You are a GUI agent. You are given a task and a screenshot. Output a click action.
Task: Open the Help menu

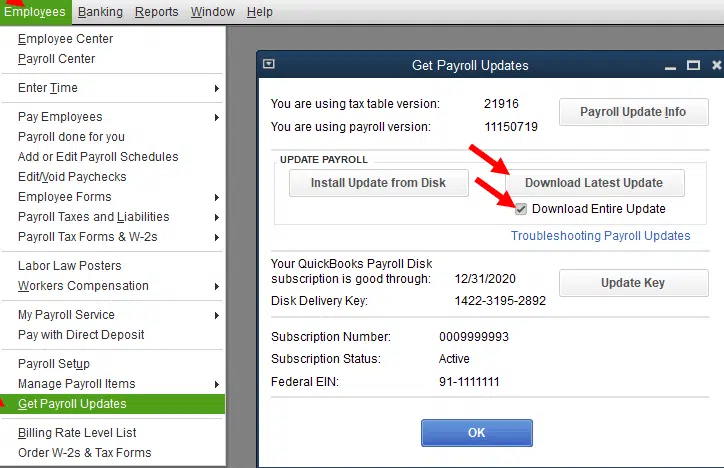259,12
